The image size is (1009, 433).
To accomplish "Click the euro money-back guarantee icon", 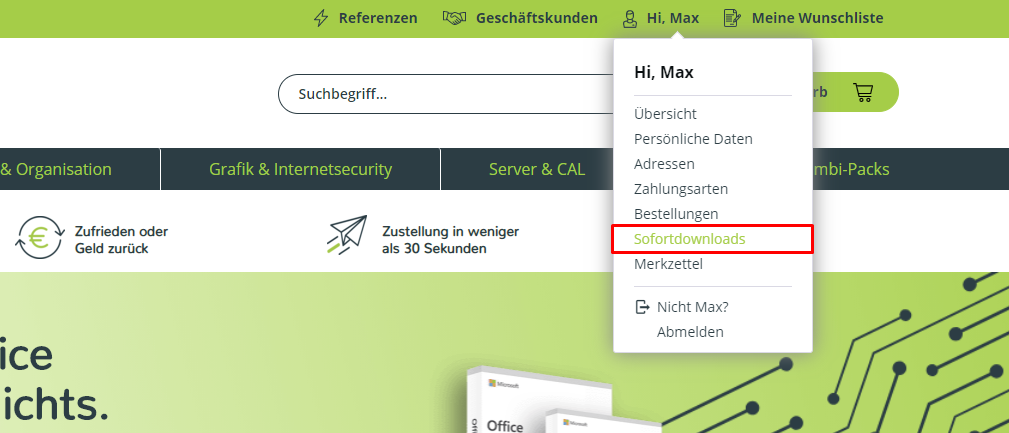I will pos(40,237).
